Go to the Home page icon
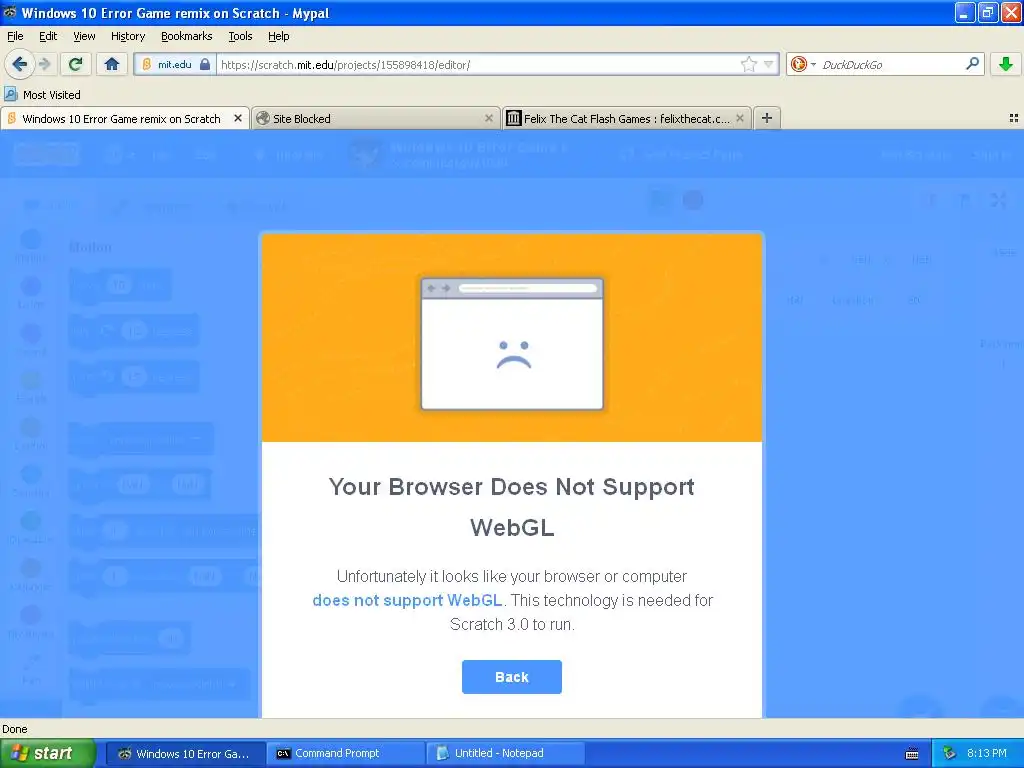This screenshot has height=768, width=1024. coord(112,64)
